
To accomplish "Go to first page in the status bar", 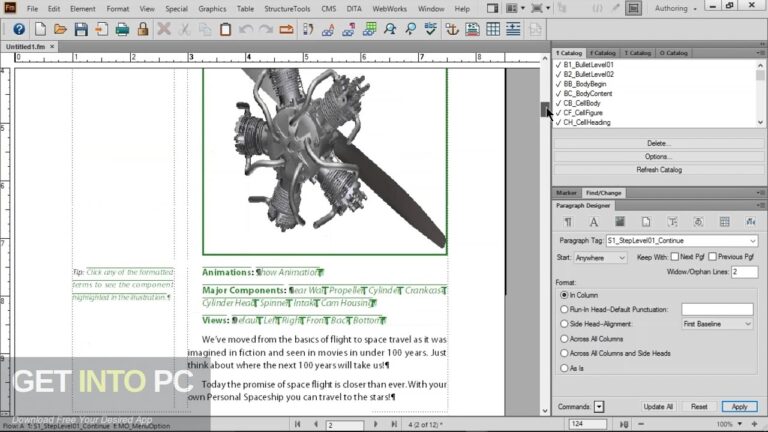I will pyautogui.click(x=297, y=424).
